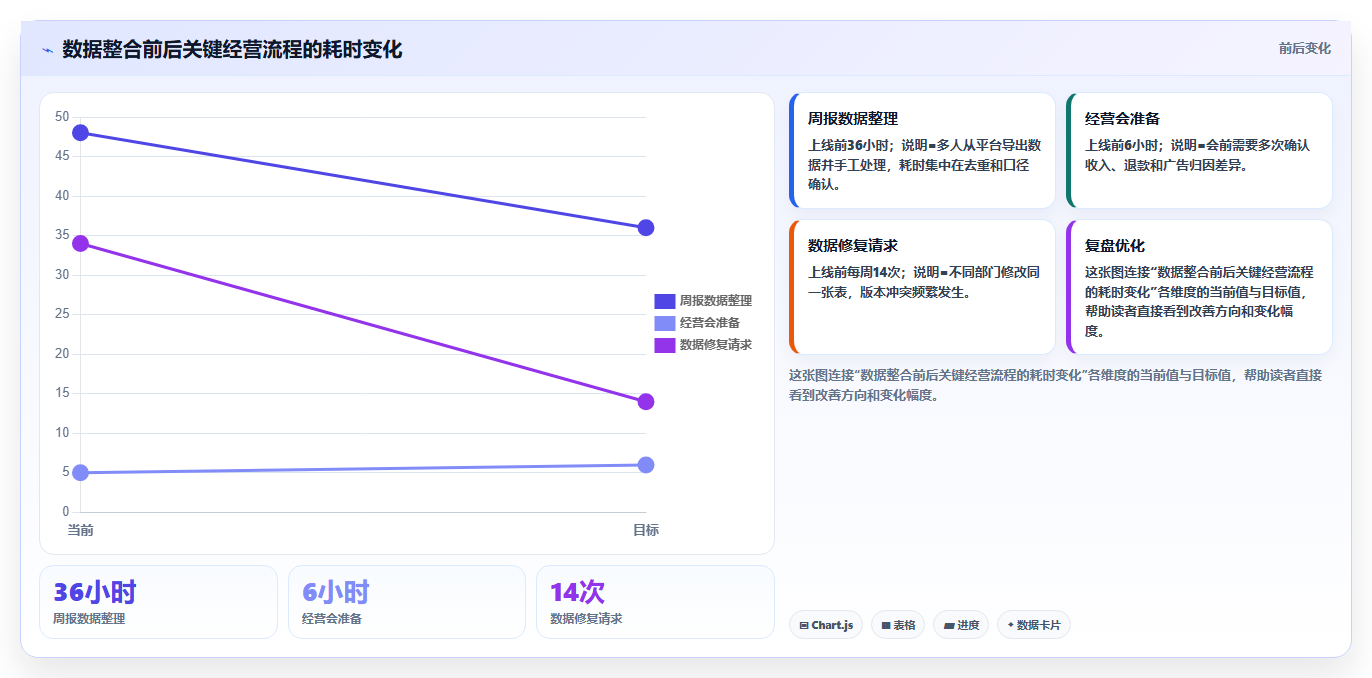Select the 36小时 stat card
The image size is (1372, 678).
tap(158, 602)
